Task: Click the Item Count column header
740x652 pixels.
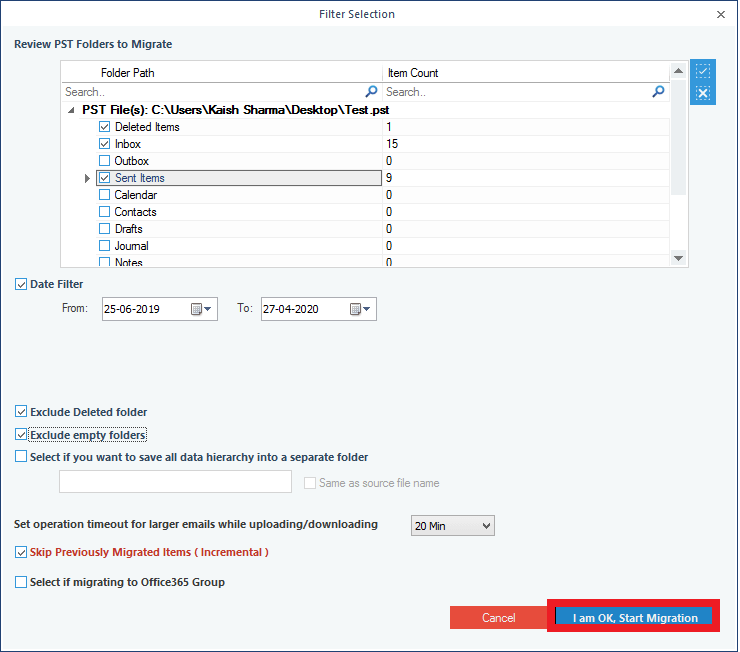Action: (x=413, y=73)
